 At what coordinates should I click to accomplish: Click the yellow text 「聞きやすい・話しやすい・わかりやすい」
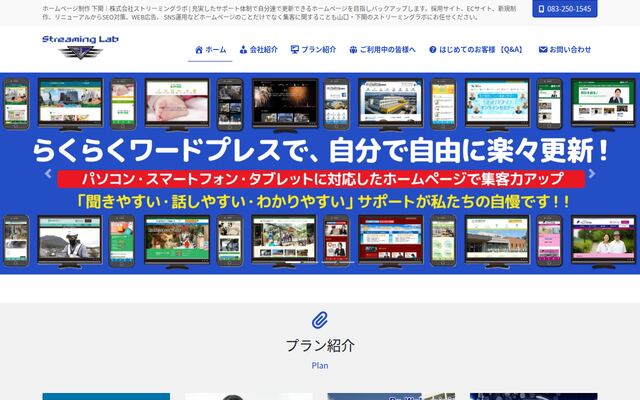click(x=216, y=202)
